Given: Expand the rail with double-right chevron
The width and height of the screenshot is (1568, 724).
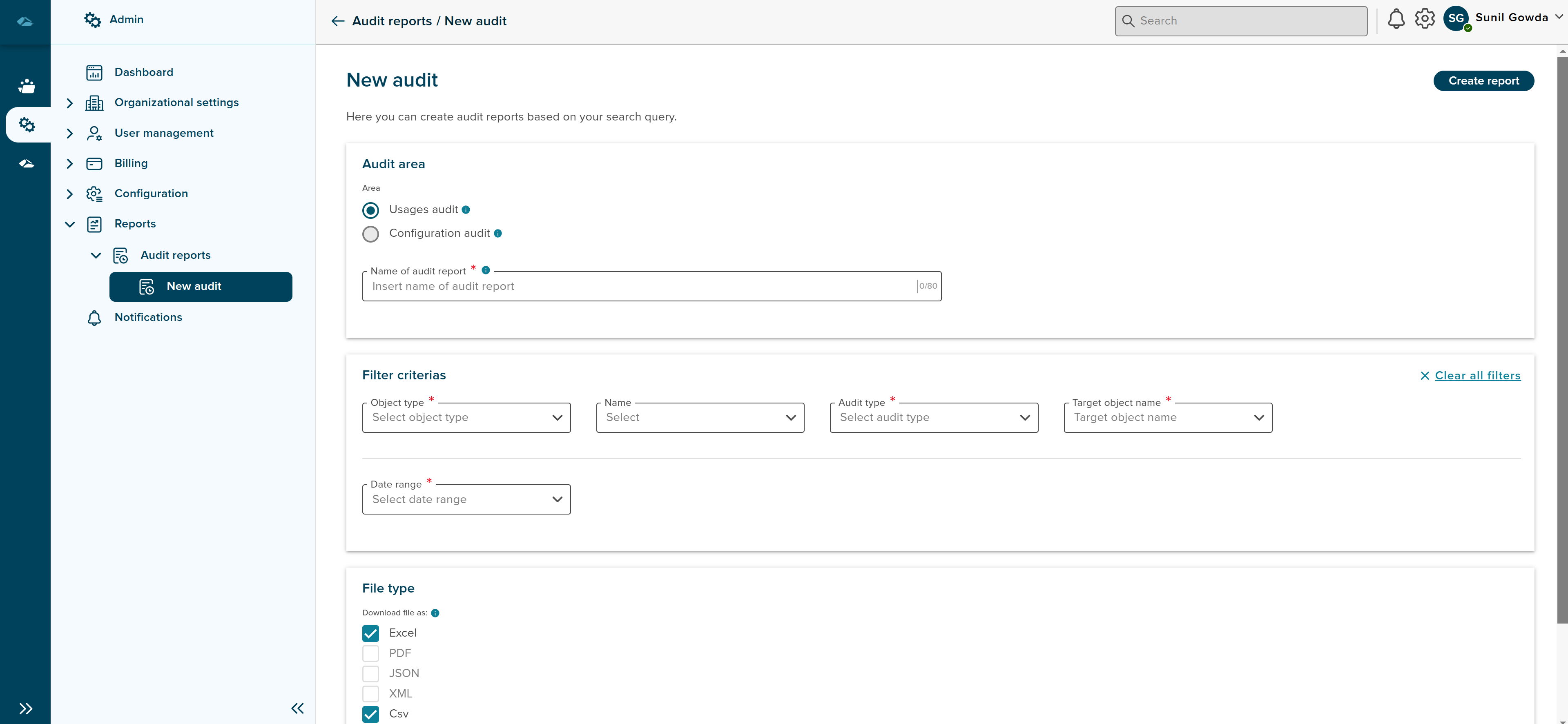Looking at the screenshot, I should [x=26, y=708].
